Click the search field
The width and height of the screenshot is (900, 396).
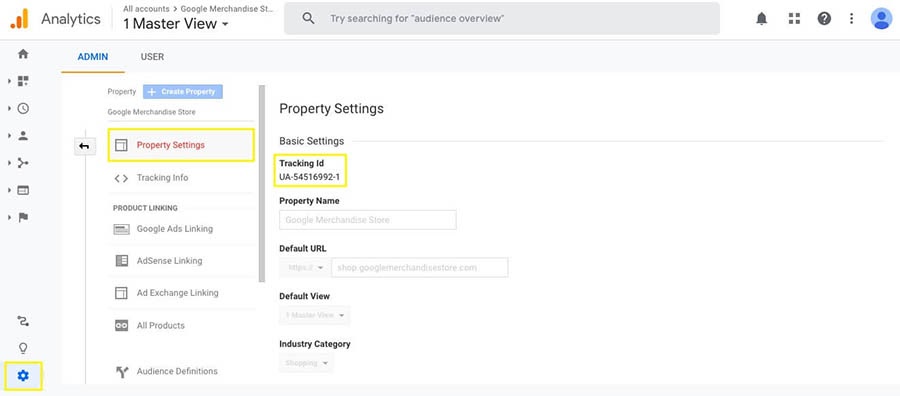[x=502, y=18]
